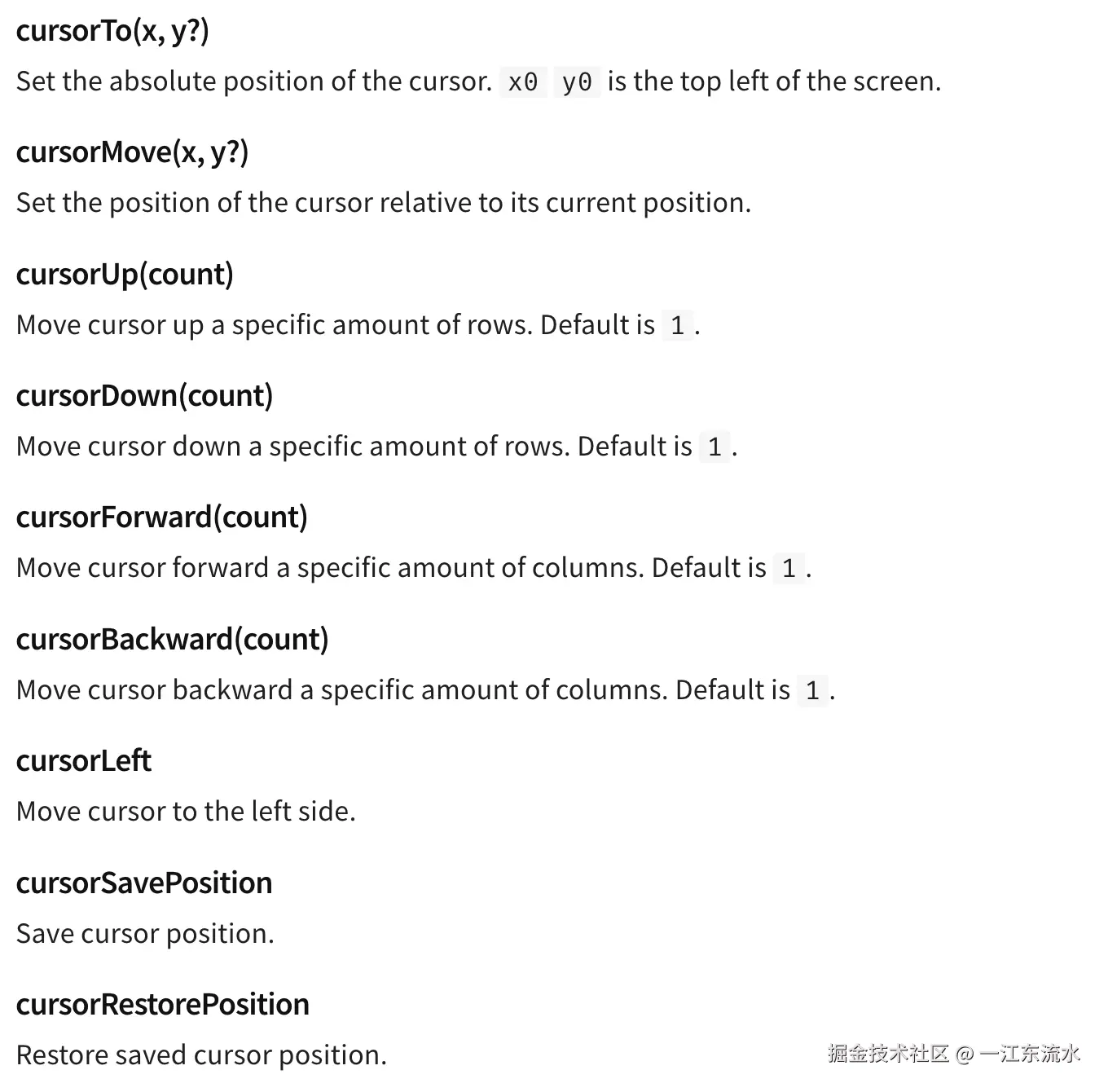Click the cursorUp(count) heading
The width and height of the screenshot is (1108, 1092).
point(125,275)
